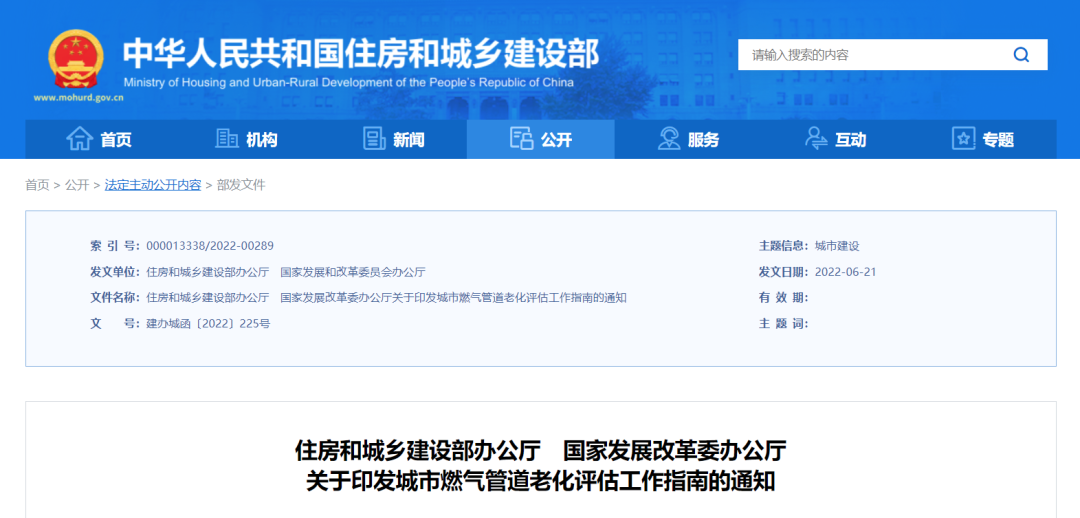Viewport: 1080px width, 518px height.
Task: Click the house icon beside 首页
Action: (79, 138)
